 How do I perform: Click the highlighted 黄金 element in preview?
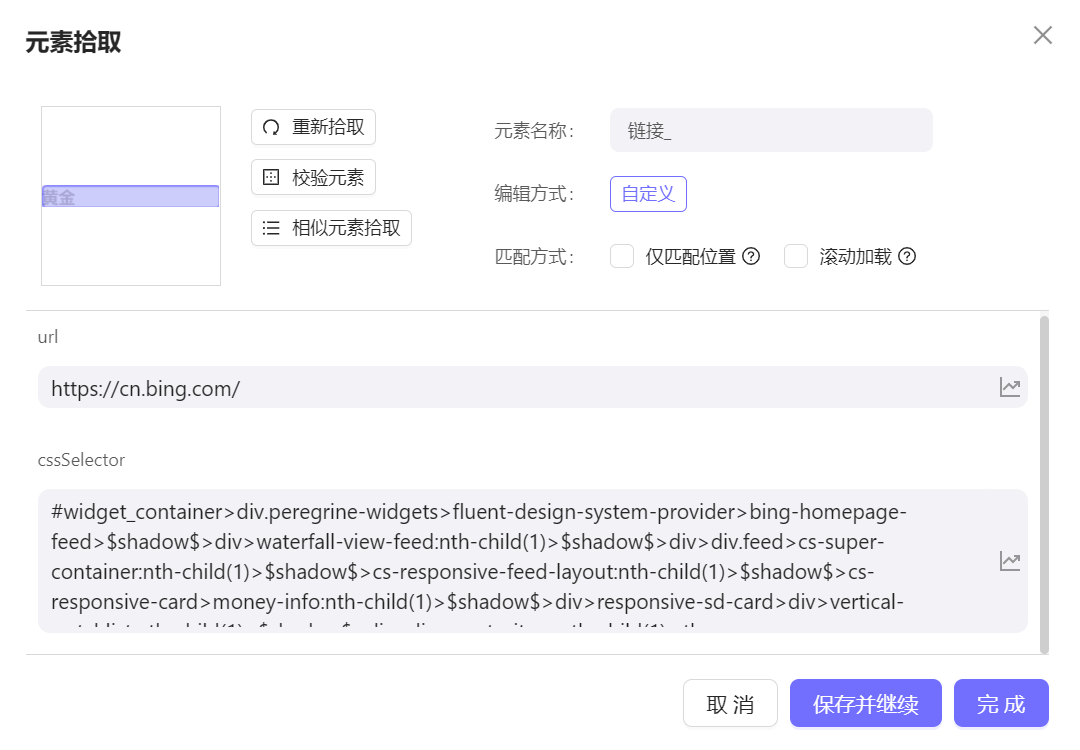coord(130,197)
